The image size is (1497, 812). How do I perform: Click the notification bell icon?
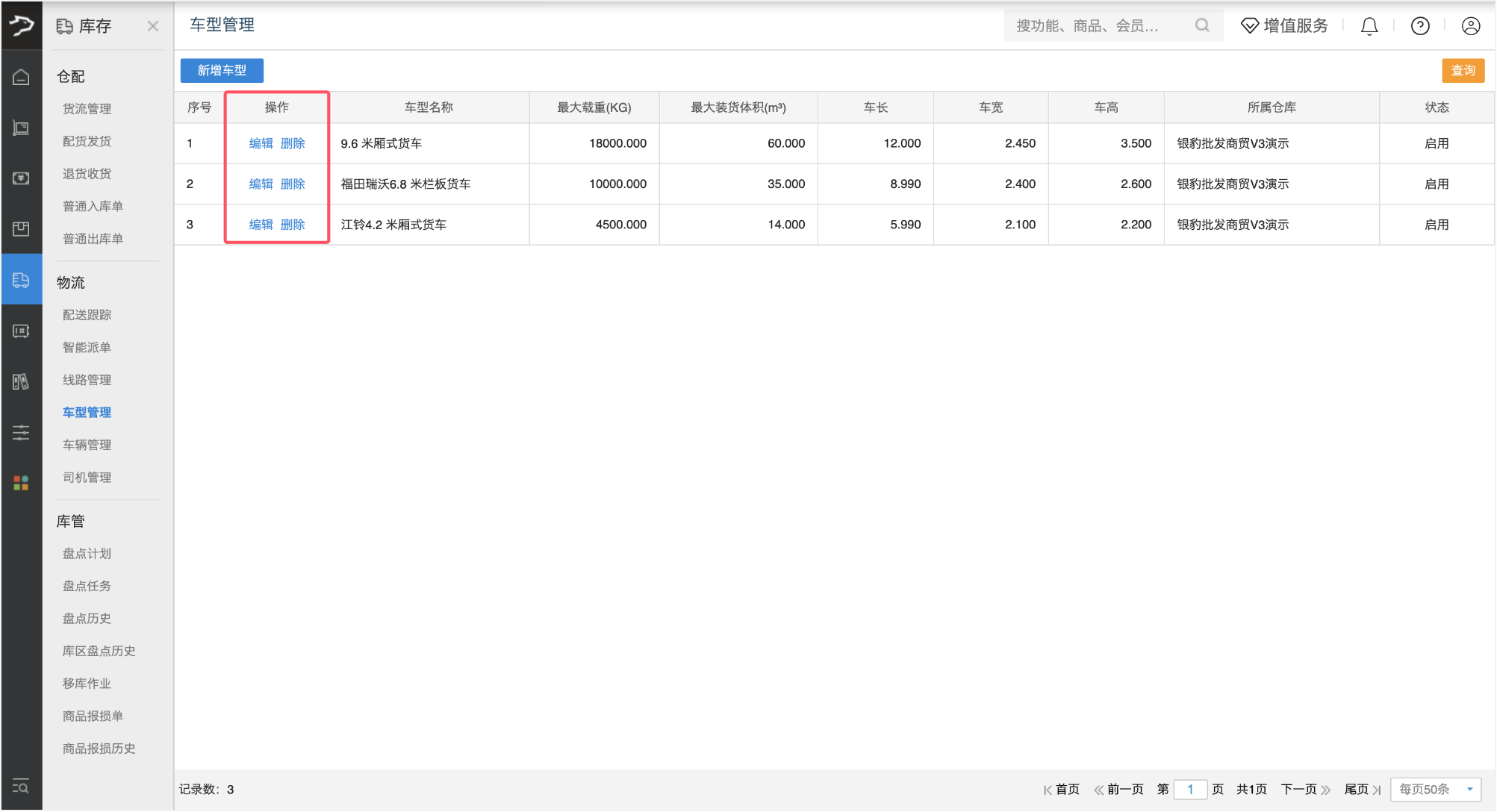1369,26
